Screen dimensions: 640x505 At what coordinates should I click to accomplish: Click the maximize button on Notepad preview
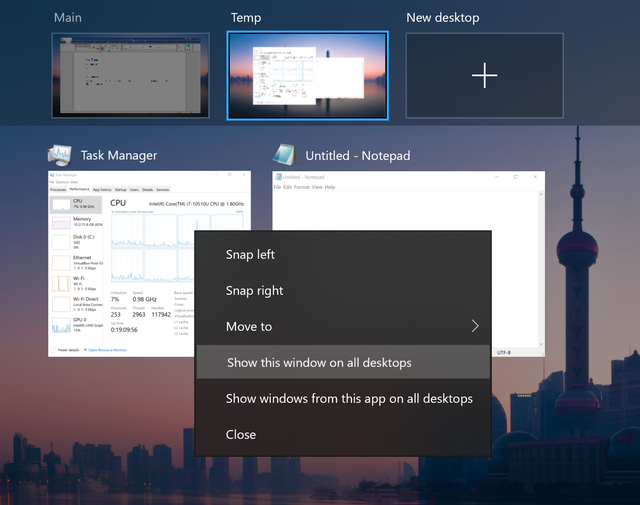click(516, 177)
